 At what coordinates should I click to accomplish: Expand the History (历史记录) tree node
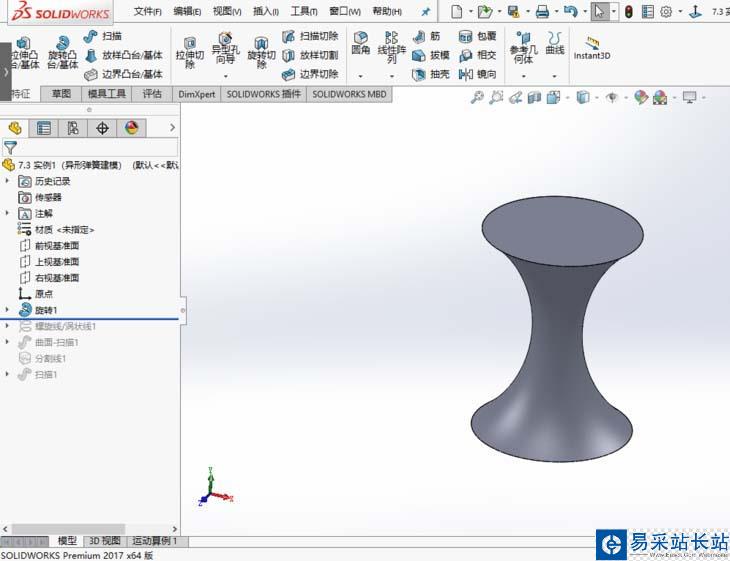7,181
